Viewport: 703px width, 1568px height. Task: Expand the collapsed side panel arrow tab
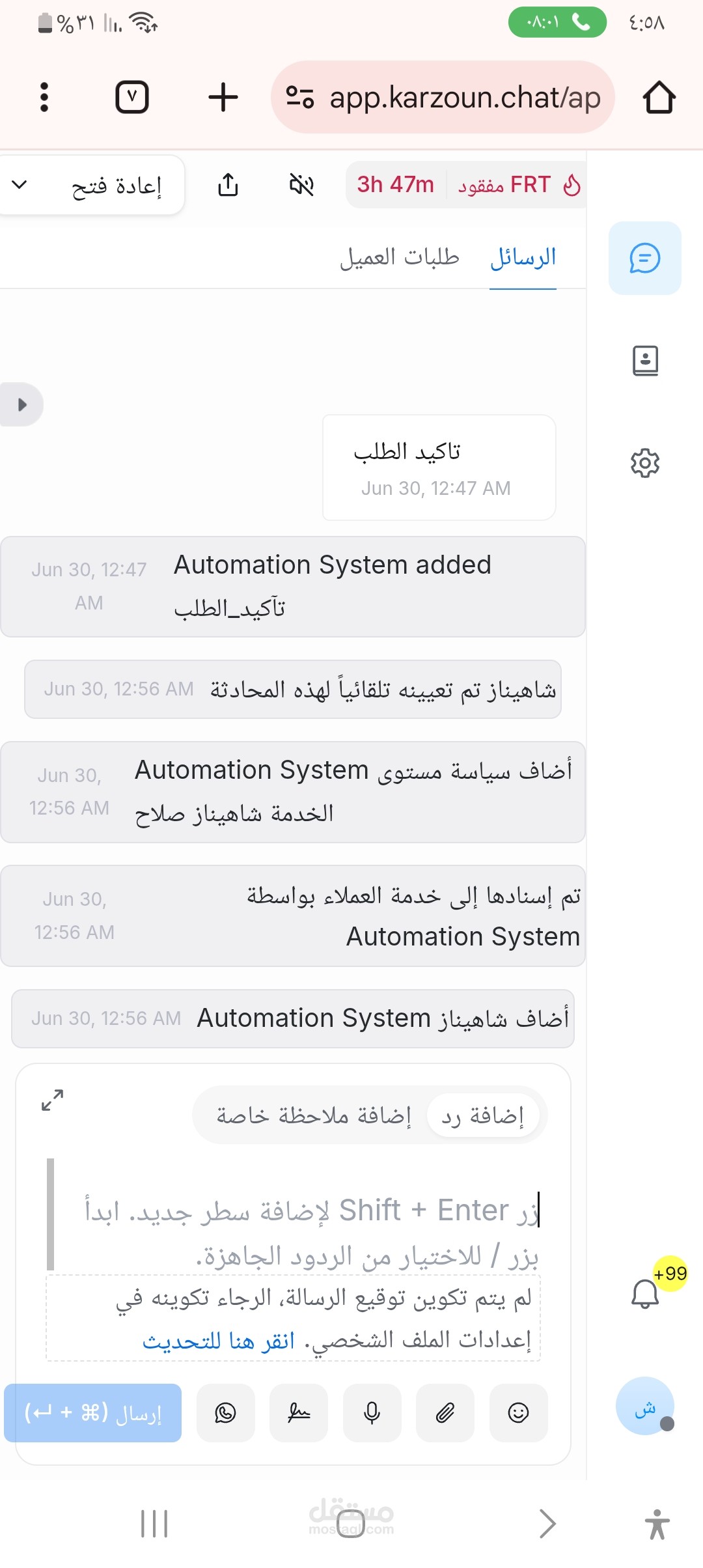[21, 404]
